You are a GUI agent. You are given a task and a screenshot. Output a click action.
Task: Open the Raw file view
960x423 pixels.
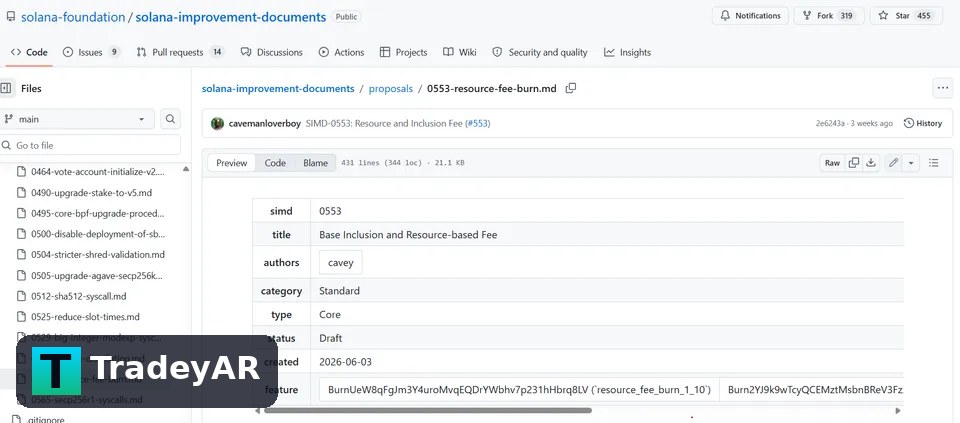click(832, 163)
